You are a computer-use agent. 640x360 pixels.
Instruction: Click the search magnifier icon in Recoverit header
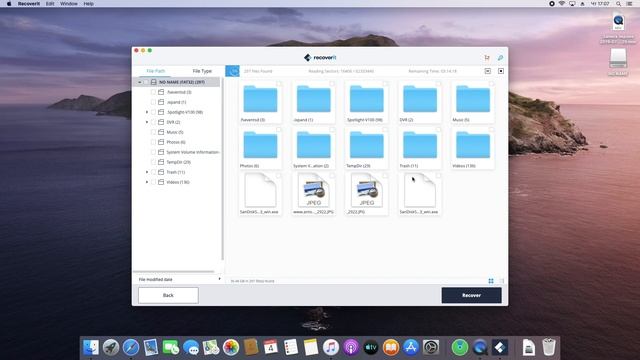point(500,58)
